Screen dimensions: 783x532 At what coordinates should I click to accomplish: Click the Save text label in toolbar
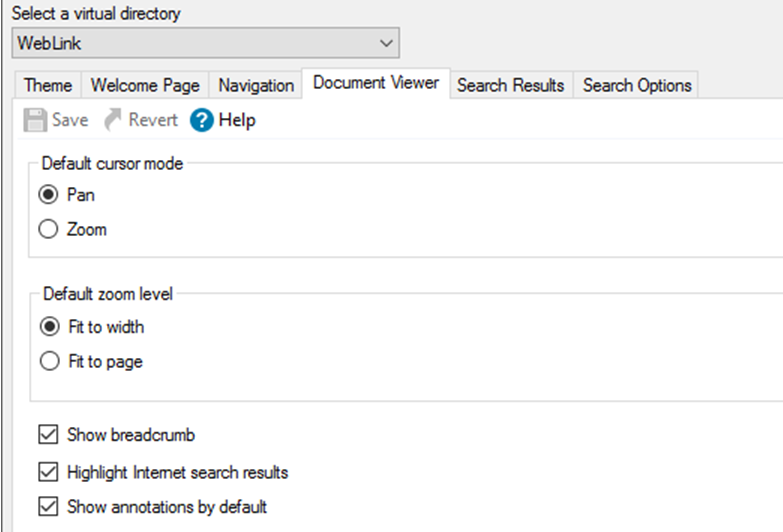[x=70, y=120]
